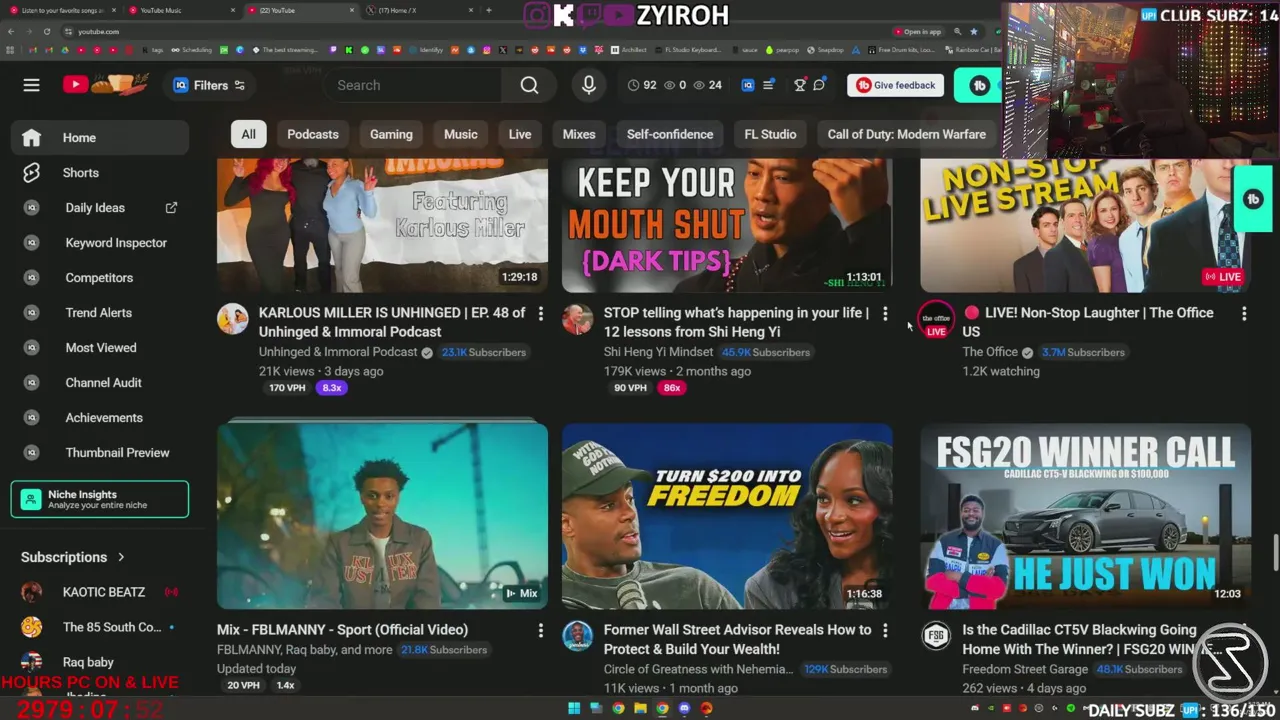Open Shorts from the sidebar
The image size is (1280, 720).
[x=100, y=173]
